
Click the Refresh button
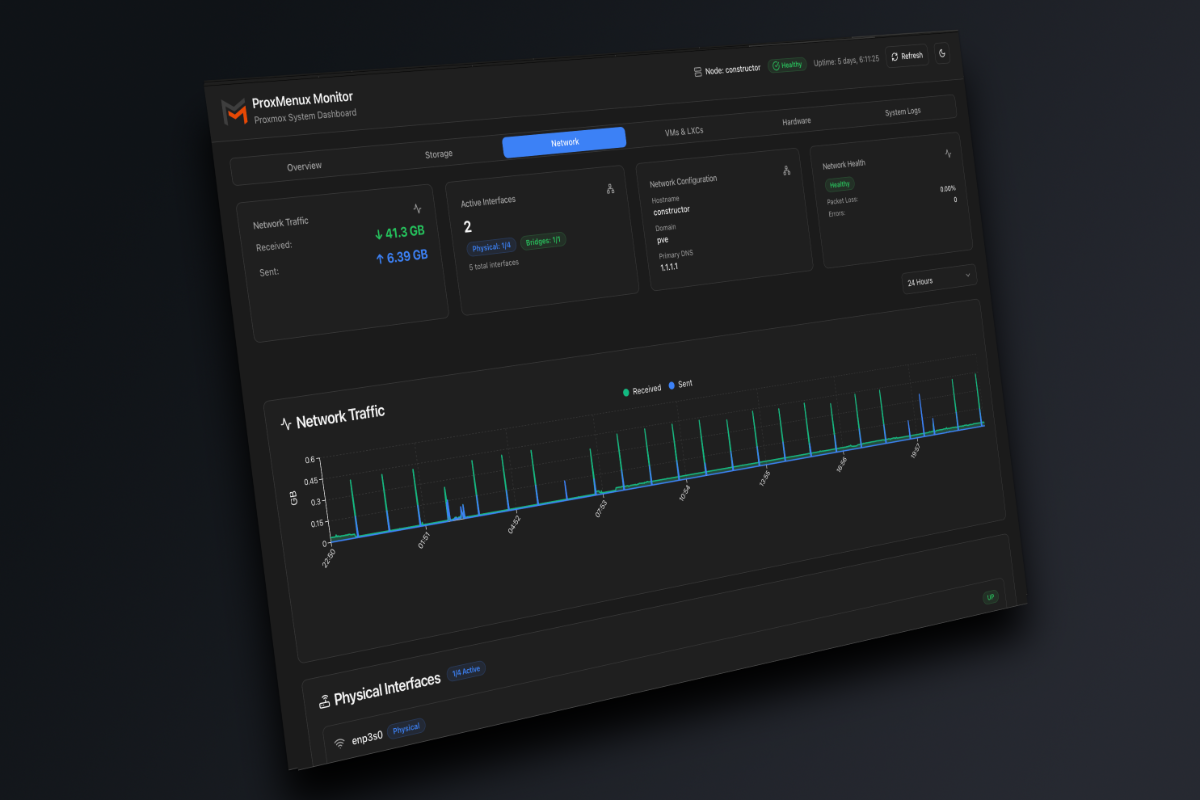[906, 55]
